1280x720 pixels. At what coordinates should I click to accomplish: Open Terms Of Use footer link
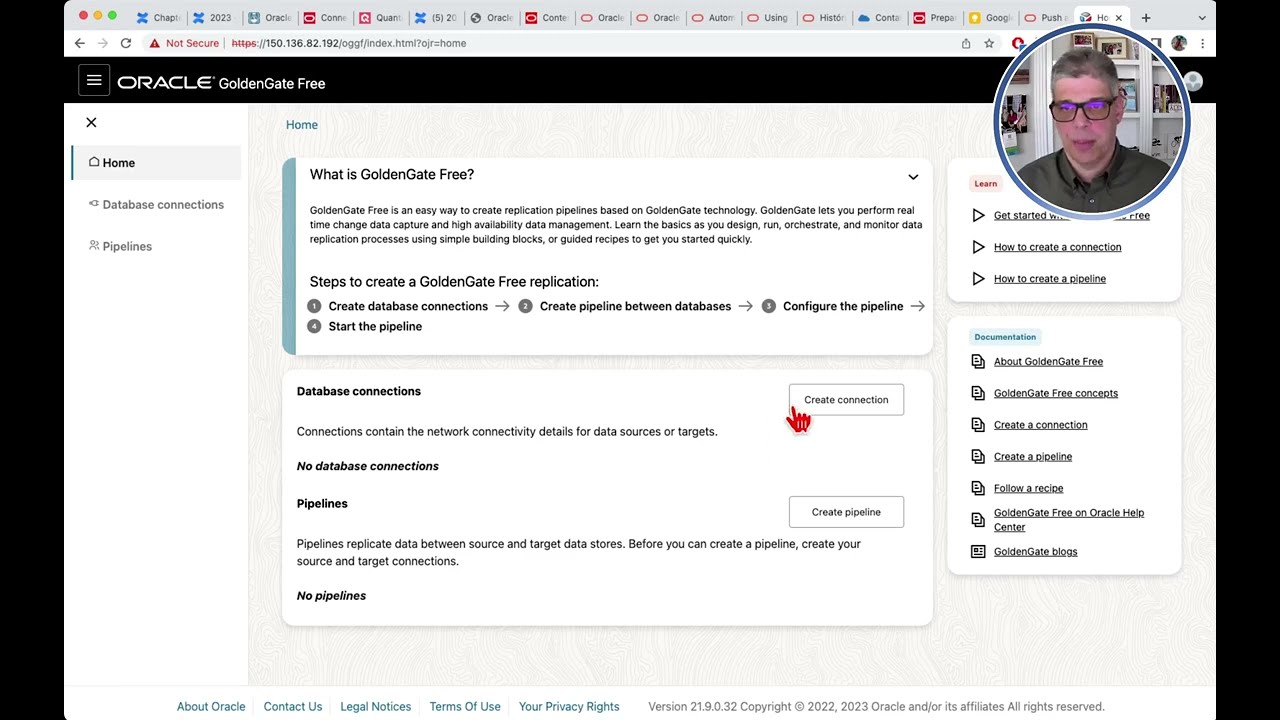point(465,707)
